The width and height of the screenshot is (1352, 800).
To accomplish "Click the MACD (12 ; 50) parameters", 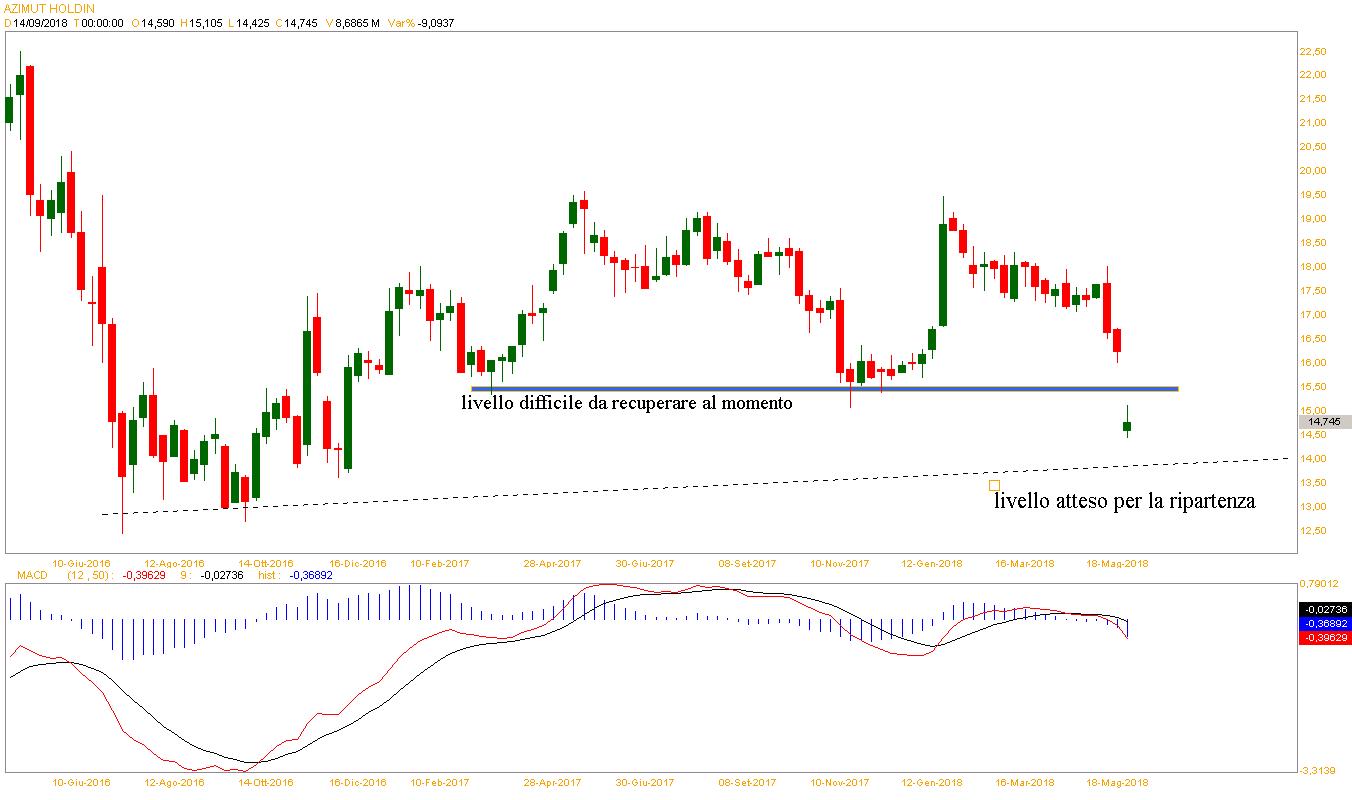I will (90, 576).
